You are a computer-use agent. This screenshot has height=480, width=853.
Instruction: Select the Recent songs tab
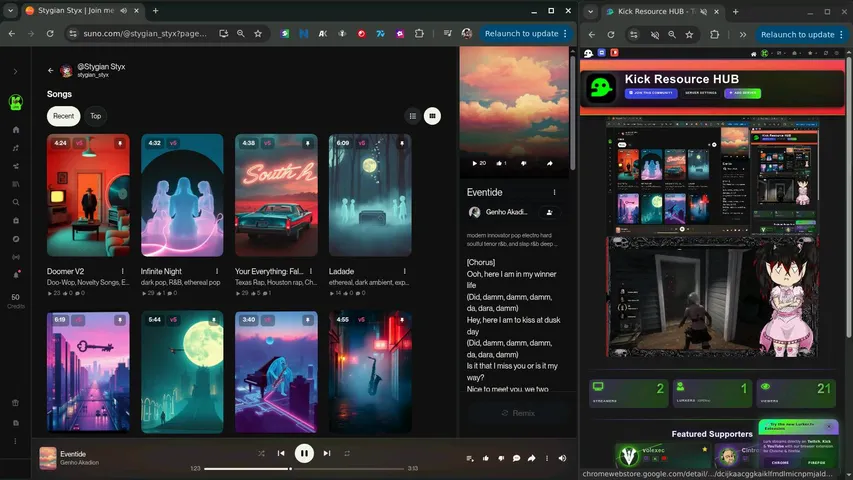[64, 116]
